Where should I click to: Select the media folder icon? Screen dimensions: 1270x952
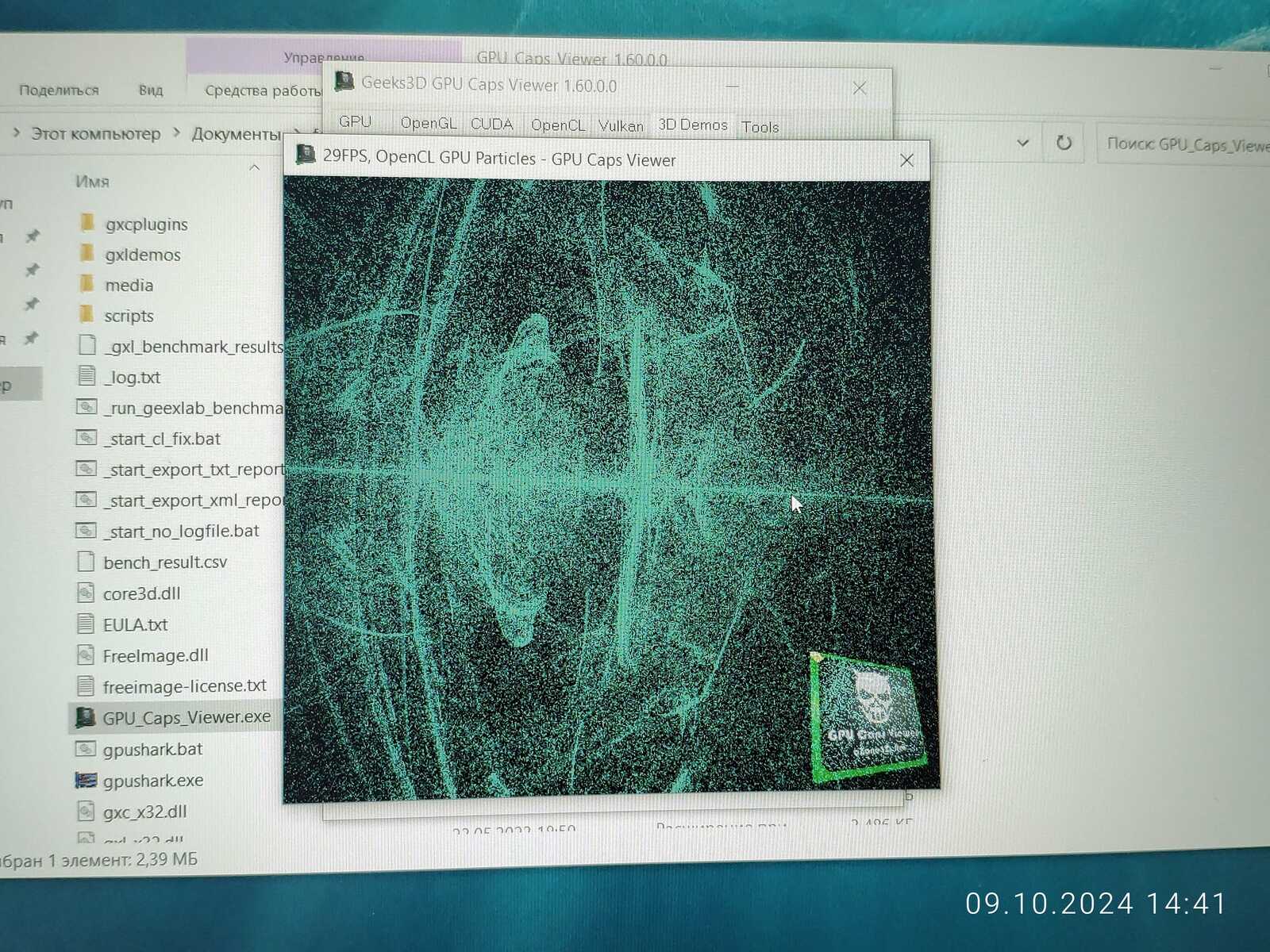pyautogui.click(x=87, y=284)
